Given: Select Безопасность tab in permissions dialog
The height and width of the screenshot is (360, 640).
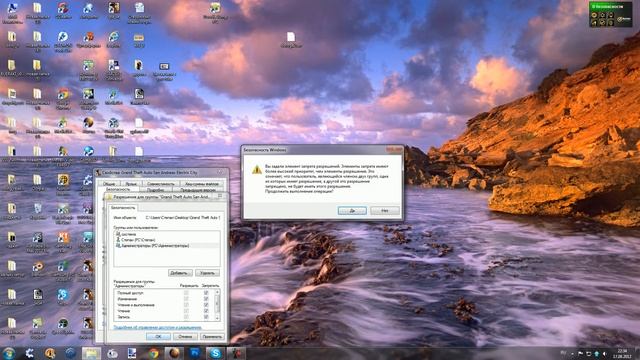Looking at the screenshot, I should coord(123,208).
